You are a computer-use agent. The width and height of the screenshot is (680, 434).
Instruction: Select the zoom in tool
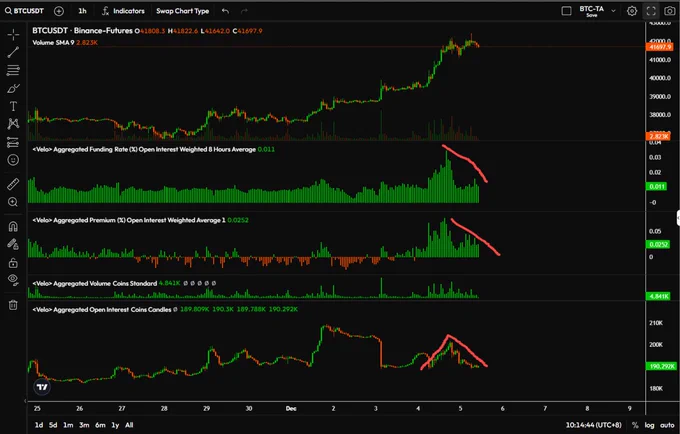(x=13, y=202)
